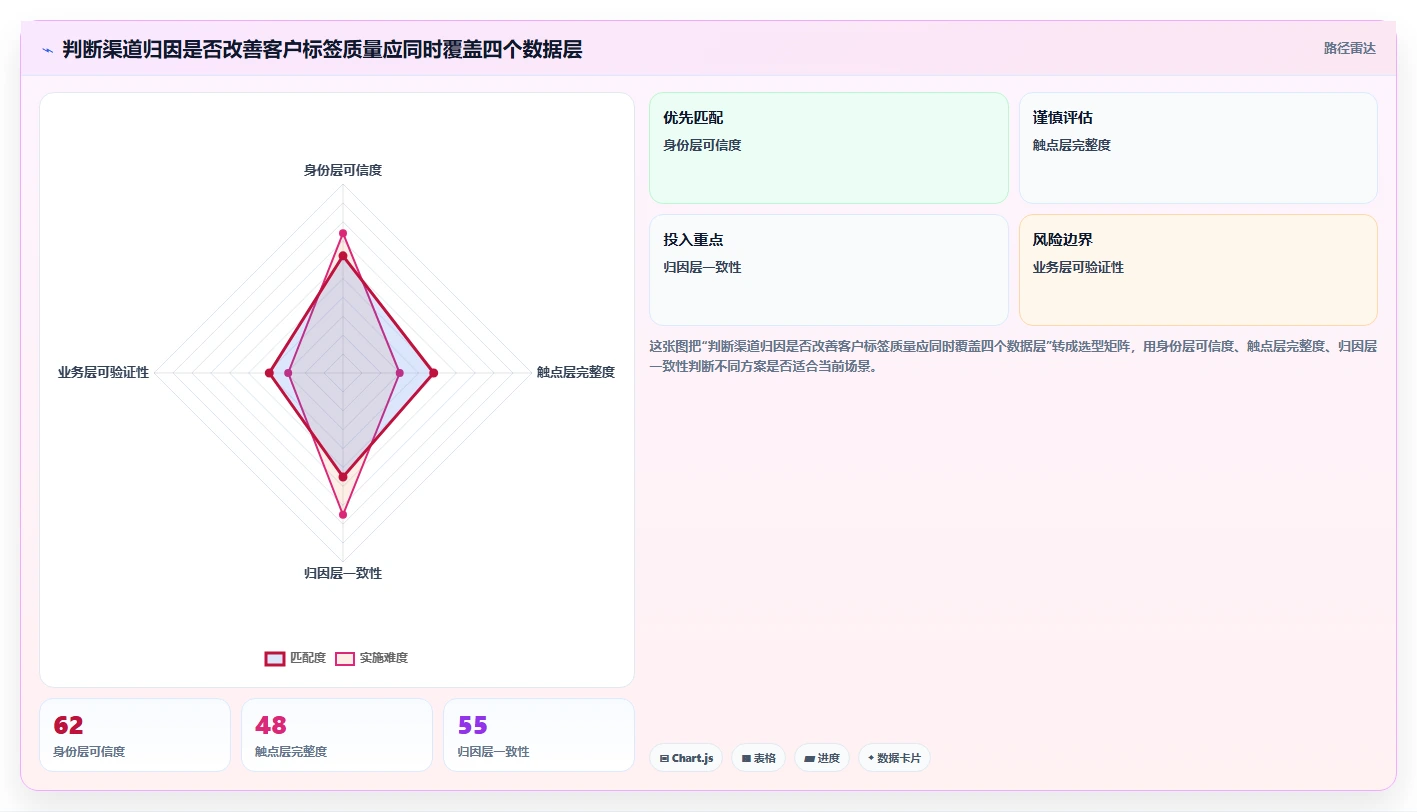Click the 55 归因层一致性 metric card
The height and width of the screenshot is (812, 1417).
[539, 735]
